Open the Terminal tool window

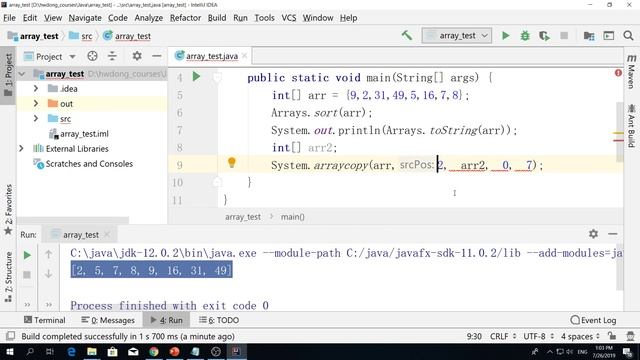44,320
